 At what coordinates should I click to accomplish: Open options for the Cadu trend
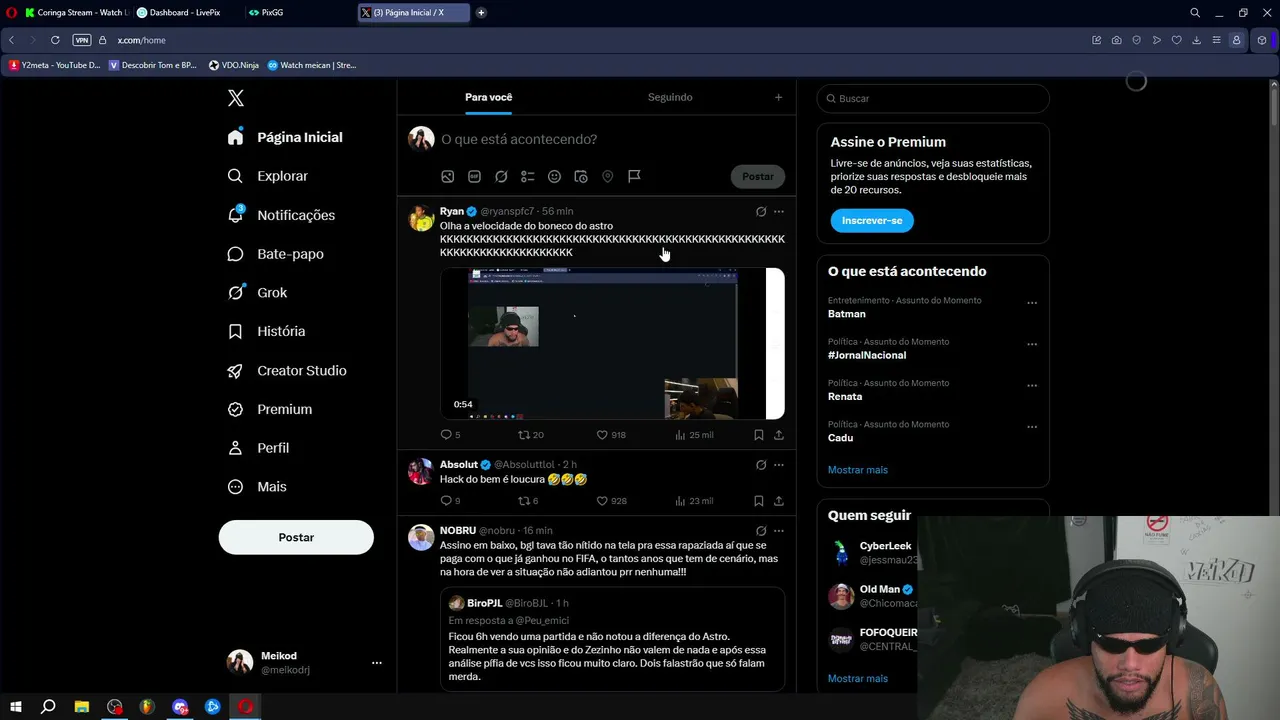(x=1032, y=428)
